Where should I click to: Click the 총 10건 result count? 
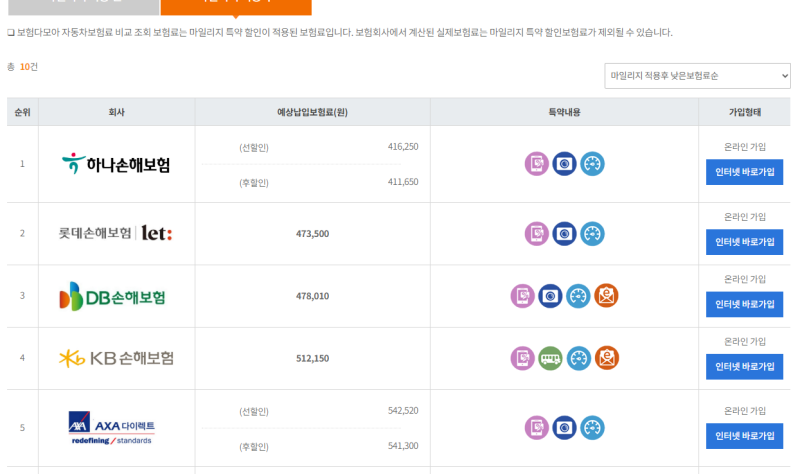pyautogui.click(x=22, y=67)
